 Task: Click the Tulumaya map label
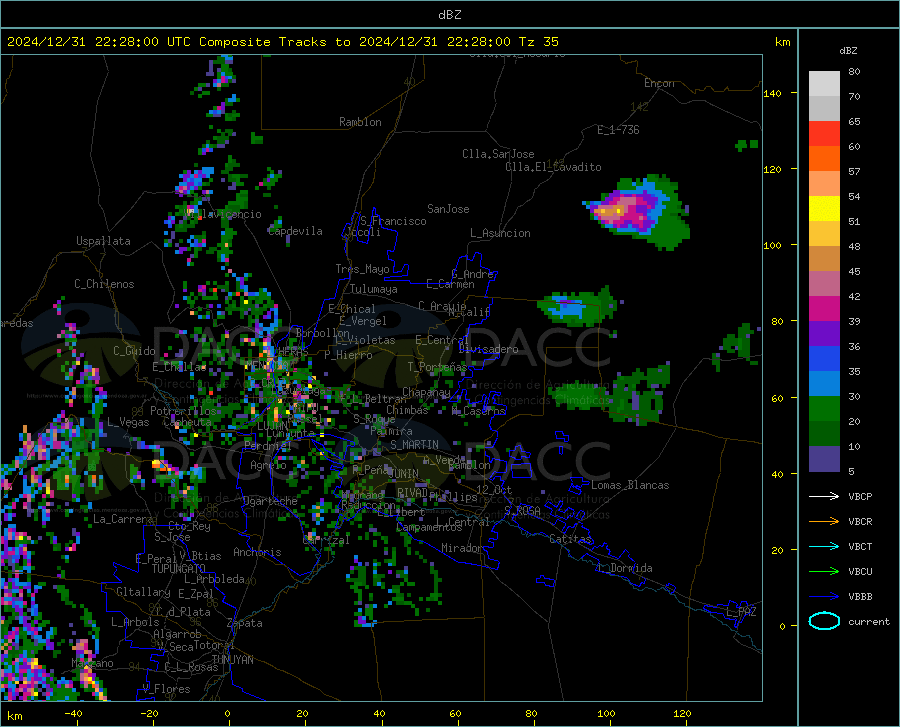pos(374,289)
